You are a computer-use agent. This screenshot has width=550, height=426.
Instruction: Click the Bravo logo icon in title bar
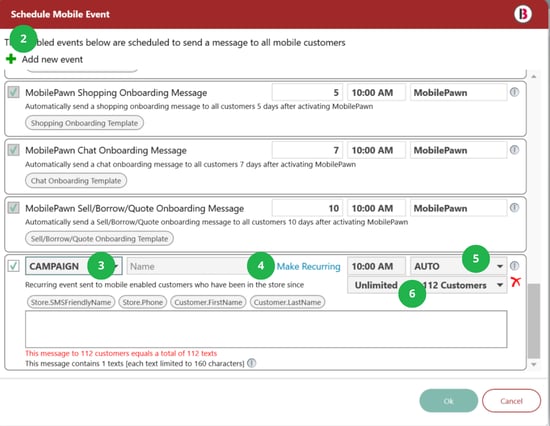(523, 14)
